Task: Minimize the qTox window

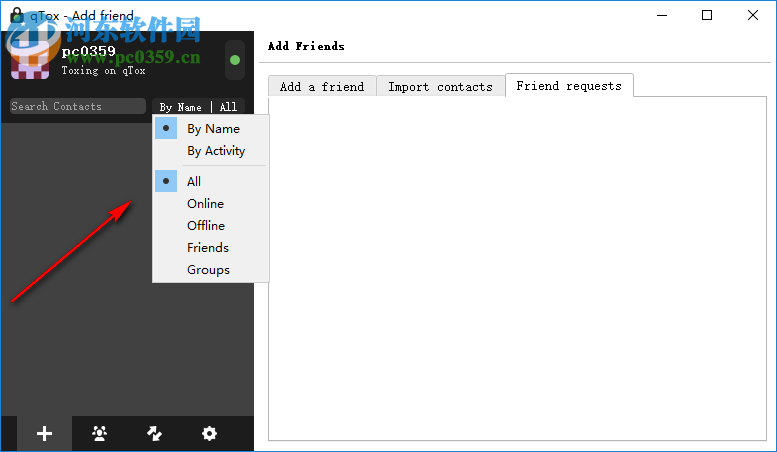Action: click(662, 15)
